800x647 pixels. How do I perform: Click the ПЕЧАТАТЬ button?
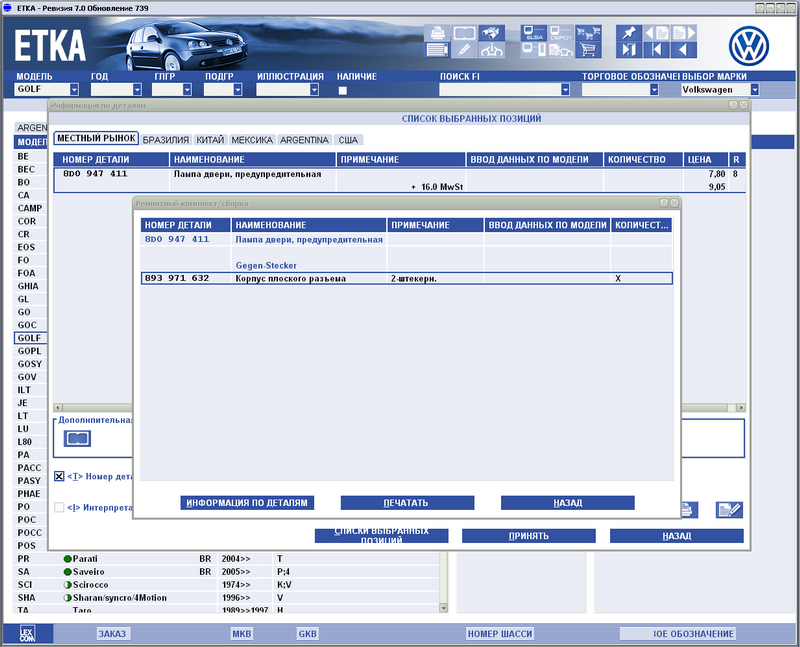click(x=407, y=503)
